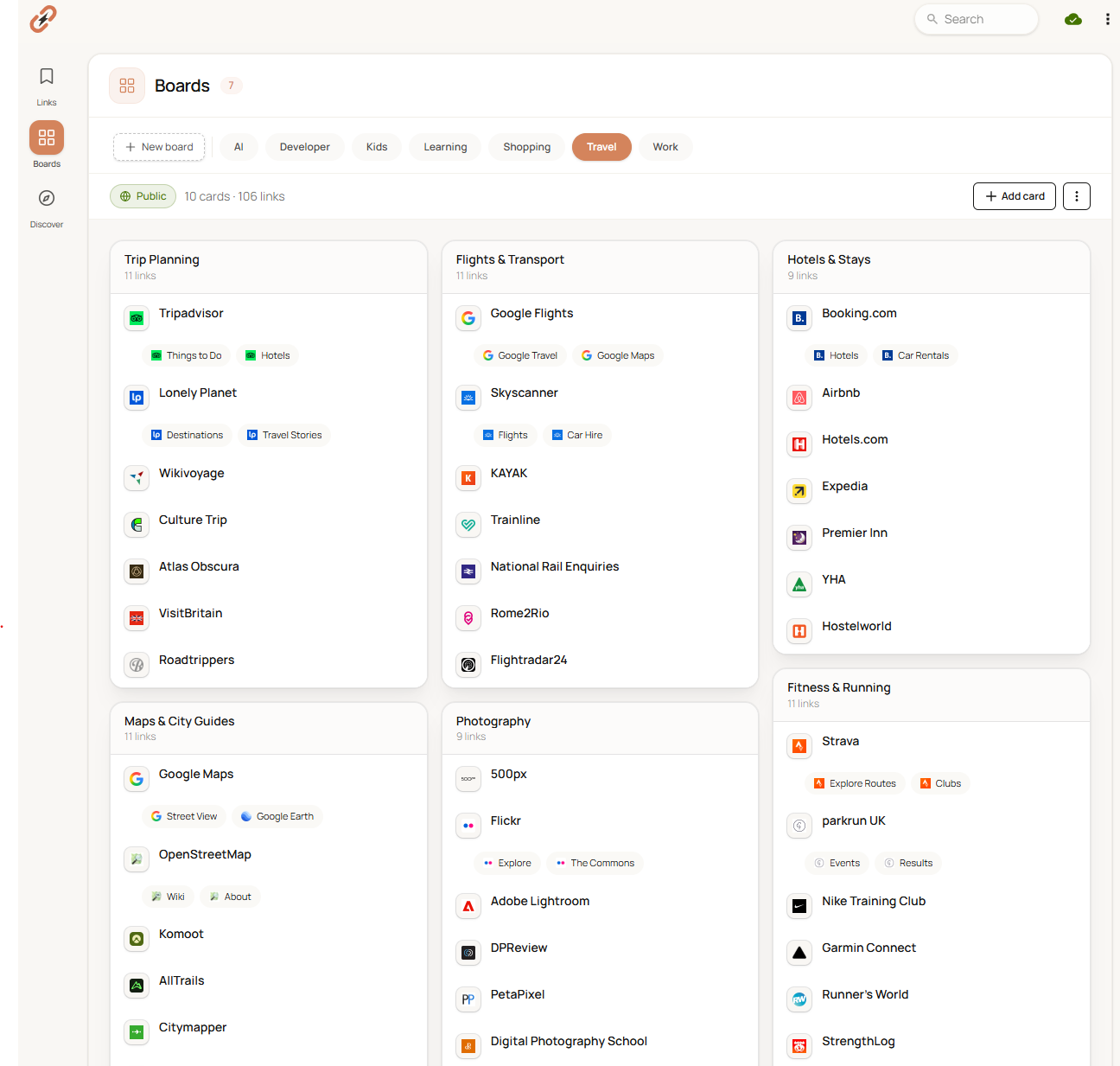The width and height of the screenshot is (1120, 1066).
Task: Click the Hostelworld favicon
Action: [799, 631]
